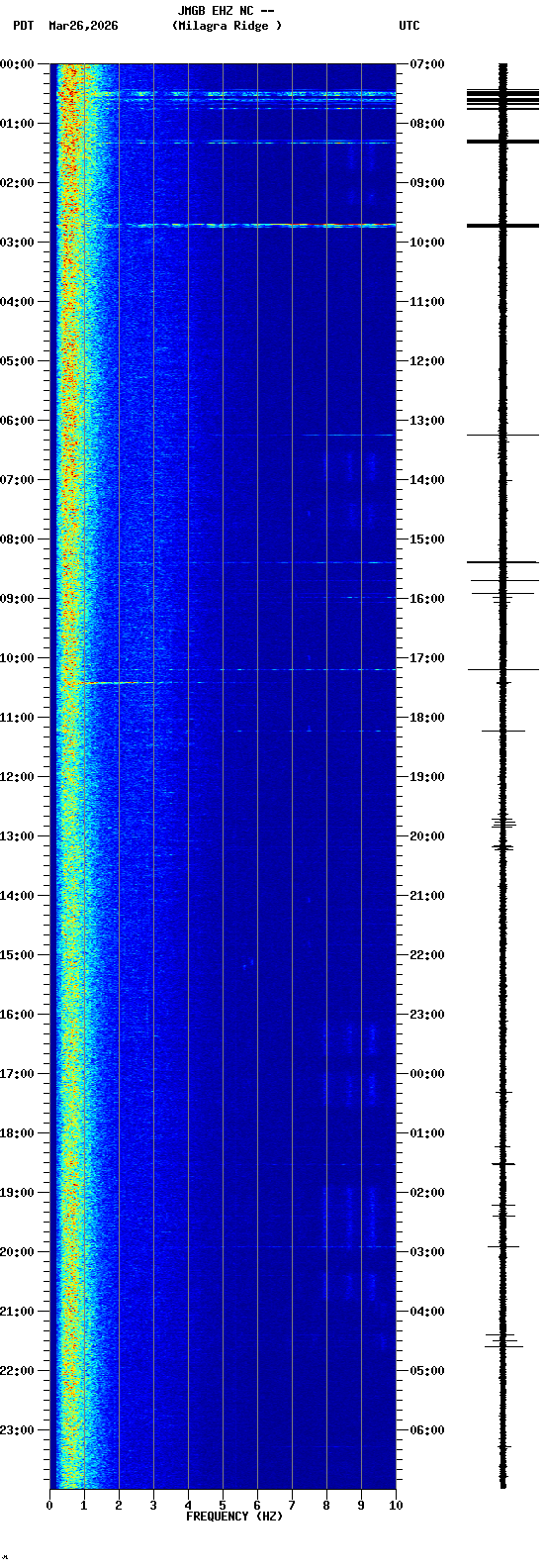Click the "(Milagra Ridge )" subtitle

coord(227,26)
